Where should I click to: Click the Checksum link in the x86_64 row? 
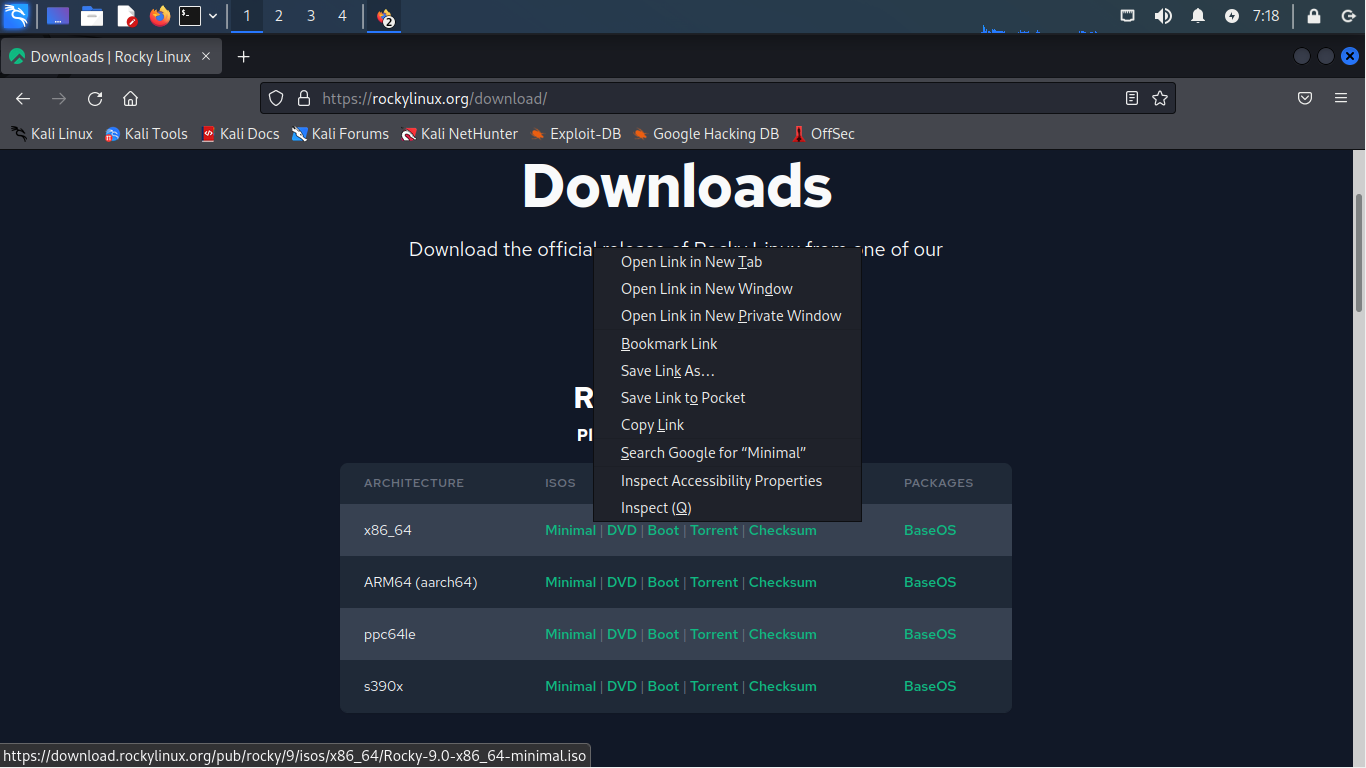tap(783, 530)
